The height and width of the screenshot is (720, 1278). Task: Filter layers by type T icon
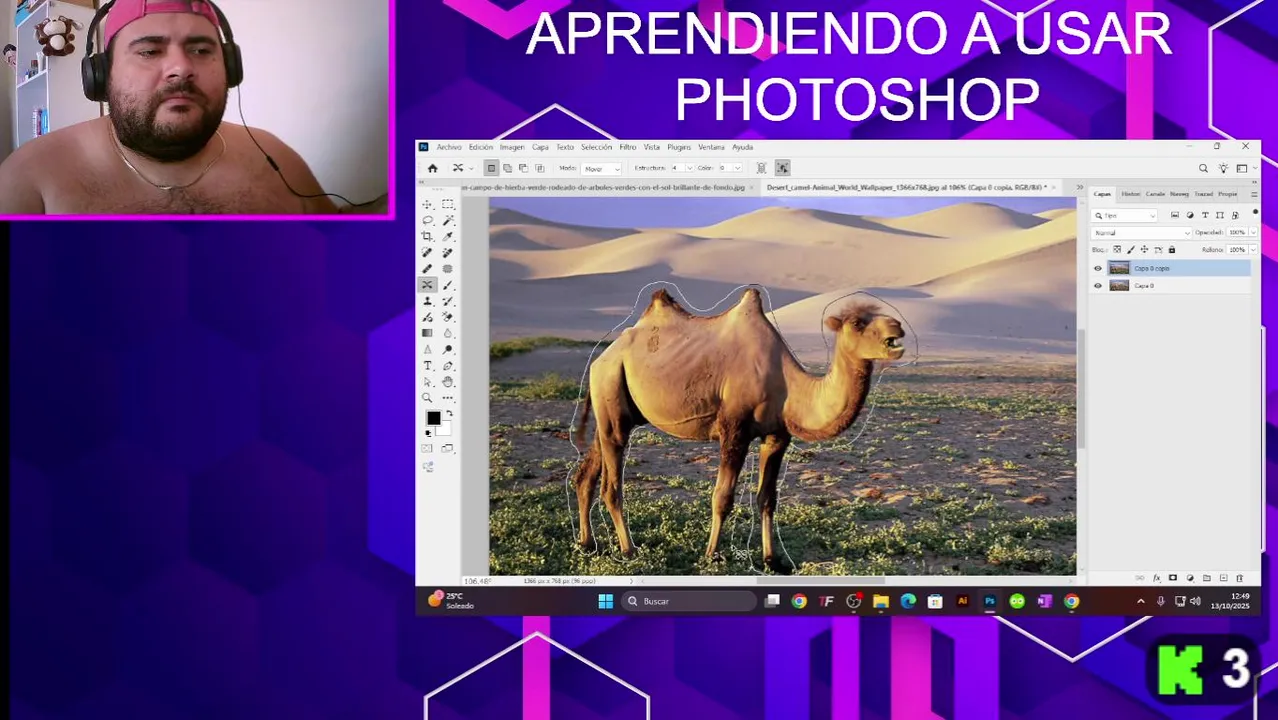1205,215
